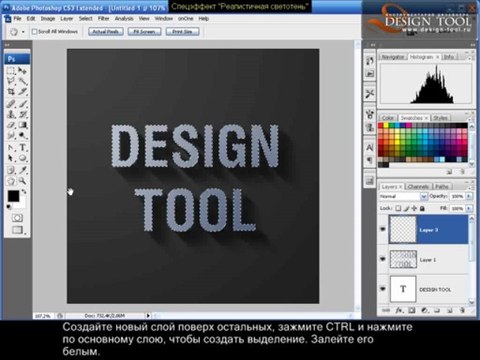Reset to default black and white colors
480x360 pixels.
click(x=9, y=207)
